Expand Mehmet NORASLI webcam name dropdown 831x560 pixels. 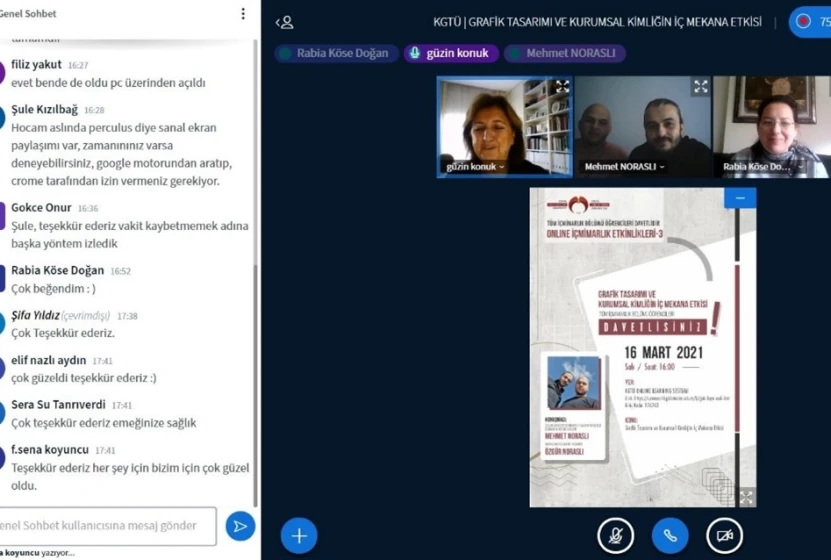coord(626,167)
